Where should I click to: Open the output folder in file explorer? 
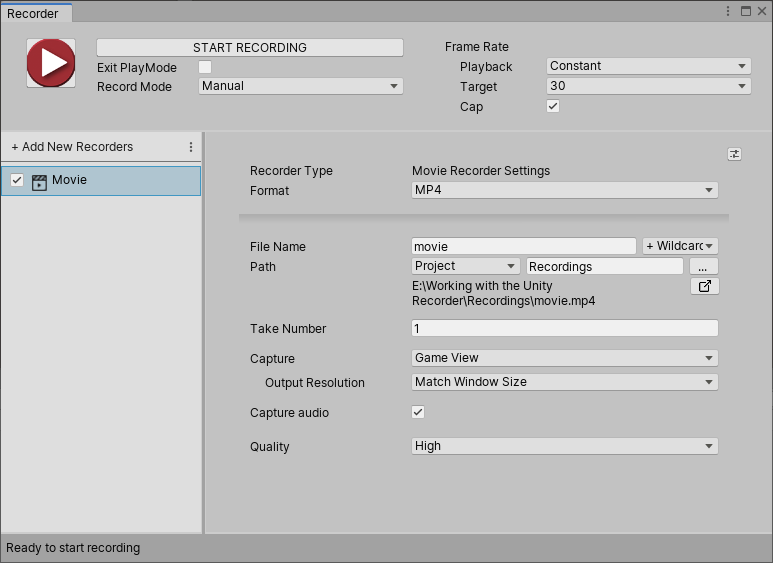click(x=704, y=287)
